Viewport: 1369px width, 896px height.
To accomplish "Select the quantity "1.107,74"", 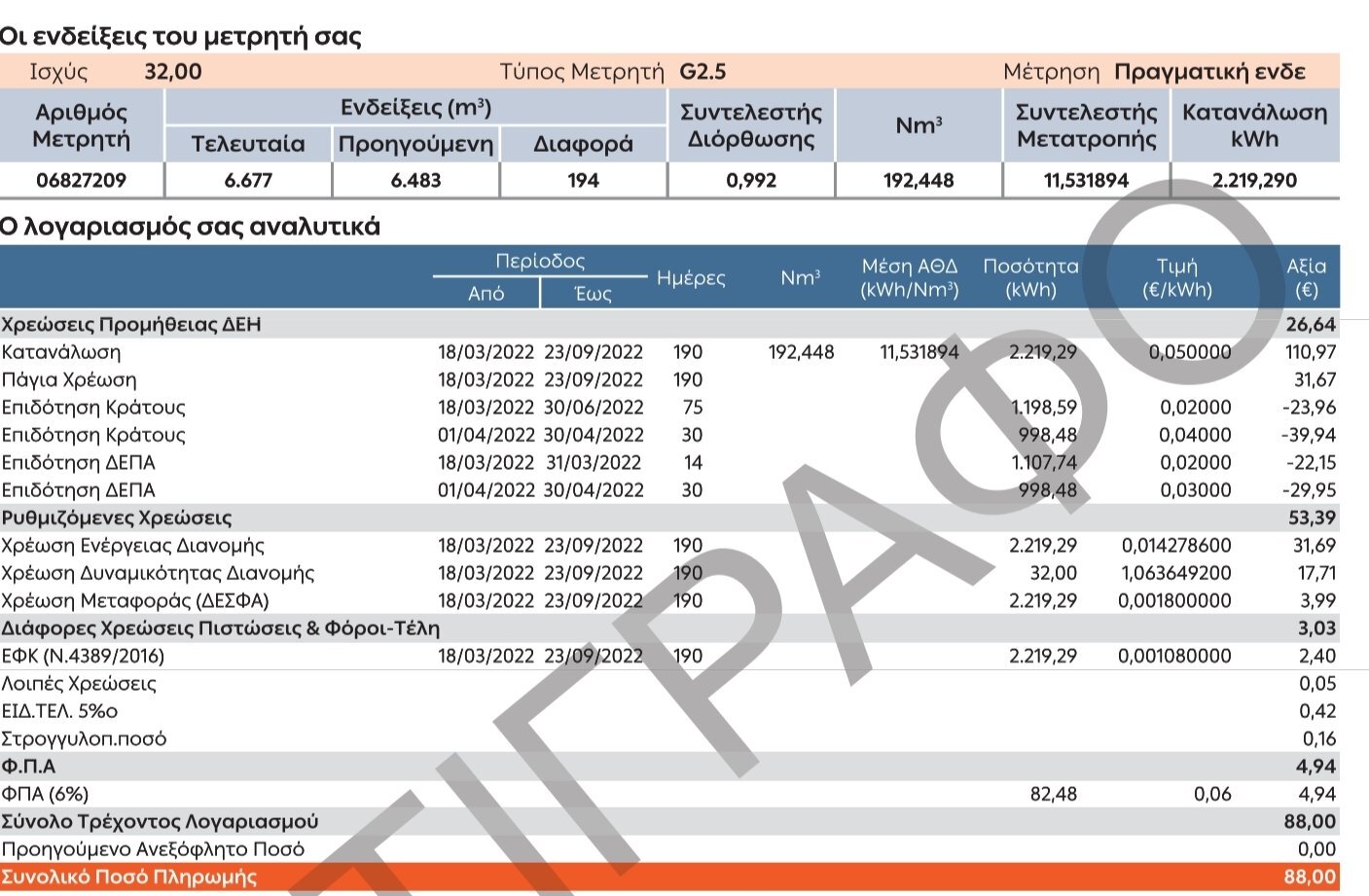I will (x=1044, y=462).
